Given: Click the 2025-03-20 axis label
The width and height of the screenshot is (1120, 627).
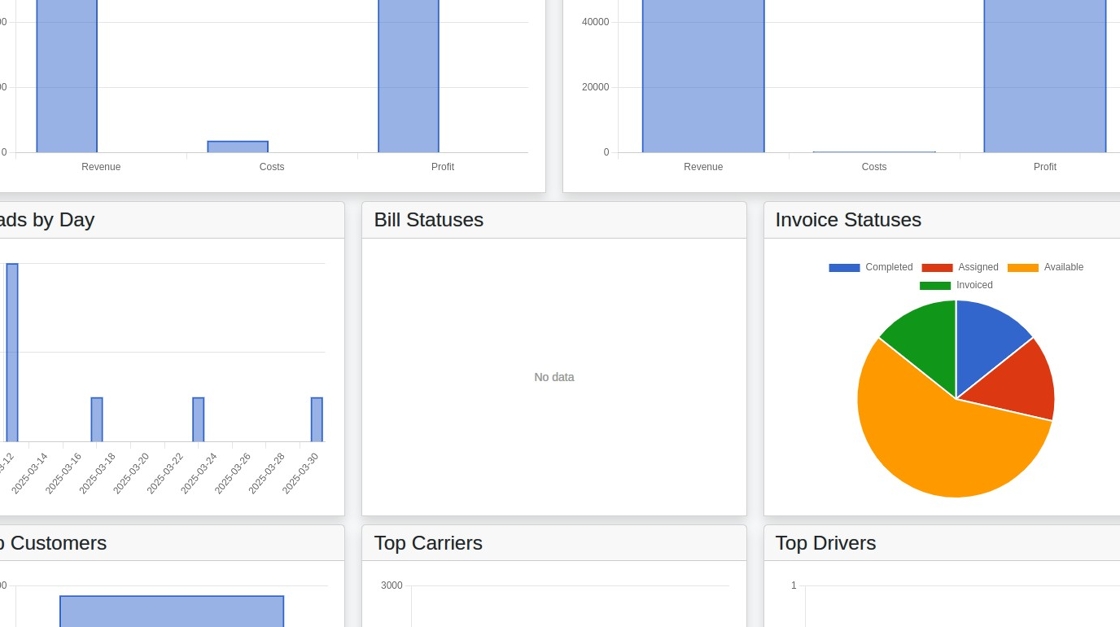Looking at the screenshot, I should (x=131, y=473).
